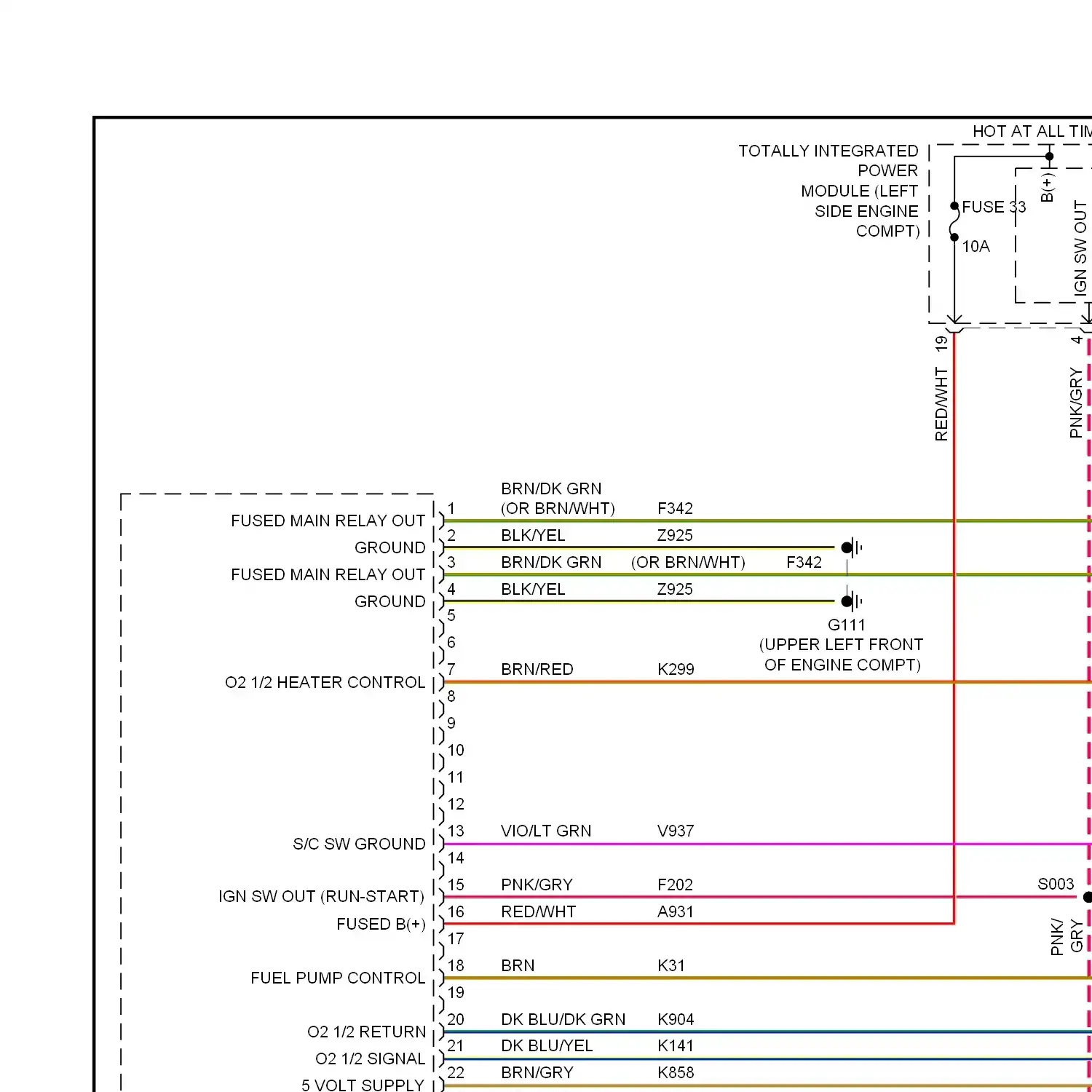The height and width of the screenshot is (1092, 1092).
Task: Click the vertical "B(+)" label in power module
Action: point(1047,187)
